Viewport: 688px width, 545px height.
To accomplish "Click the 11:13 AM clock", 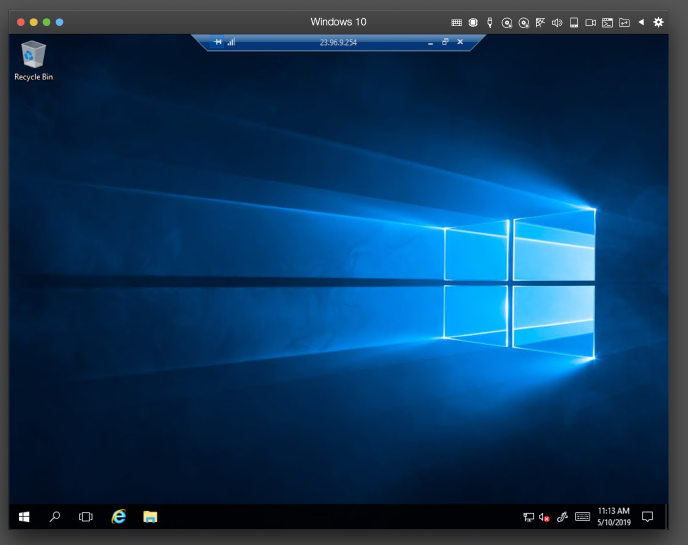I will pos(614,516).
